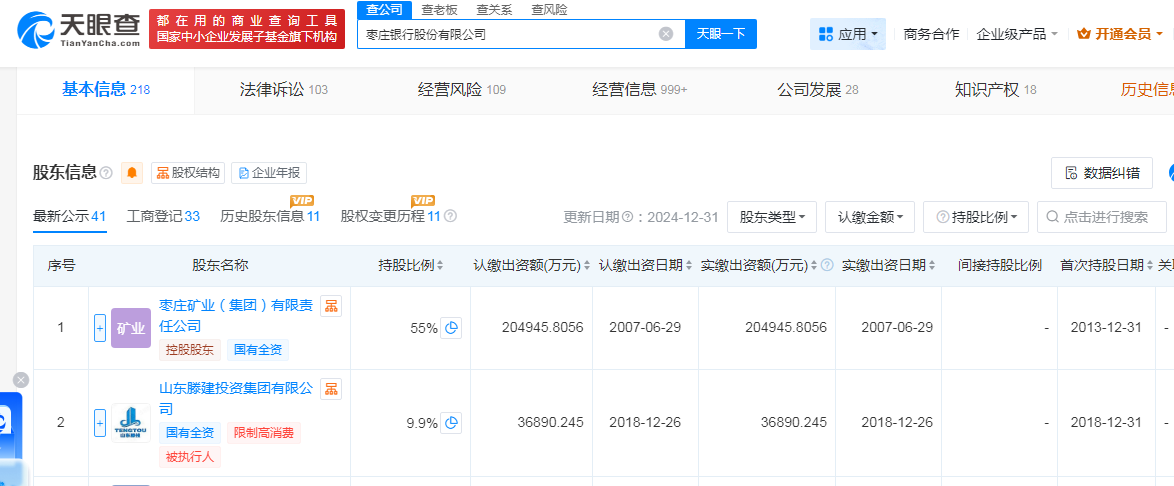This screenshot has height=486, width=1174.
Task: Open 股权结构 equity structure view
Action: (188, 173)
